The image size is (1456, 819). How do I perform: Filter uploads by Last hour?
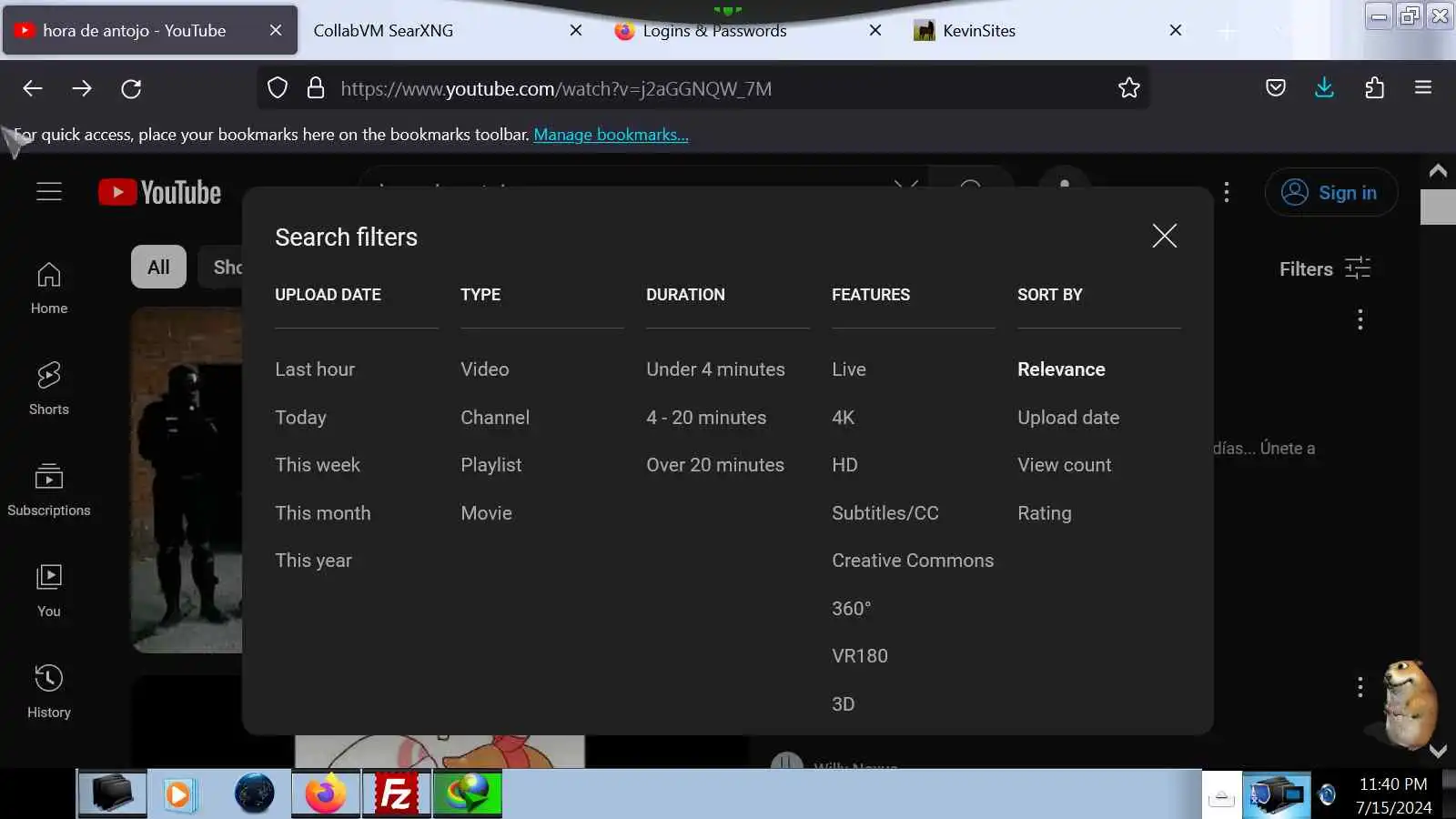(315, 369)
